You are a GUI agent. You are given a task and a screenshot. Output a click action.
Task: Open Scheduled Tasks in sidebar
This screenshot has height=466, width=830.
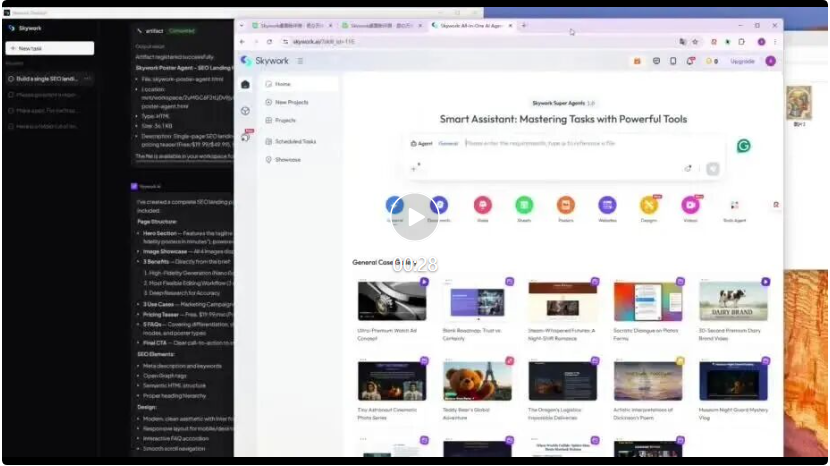295,141
